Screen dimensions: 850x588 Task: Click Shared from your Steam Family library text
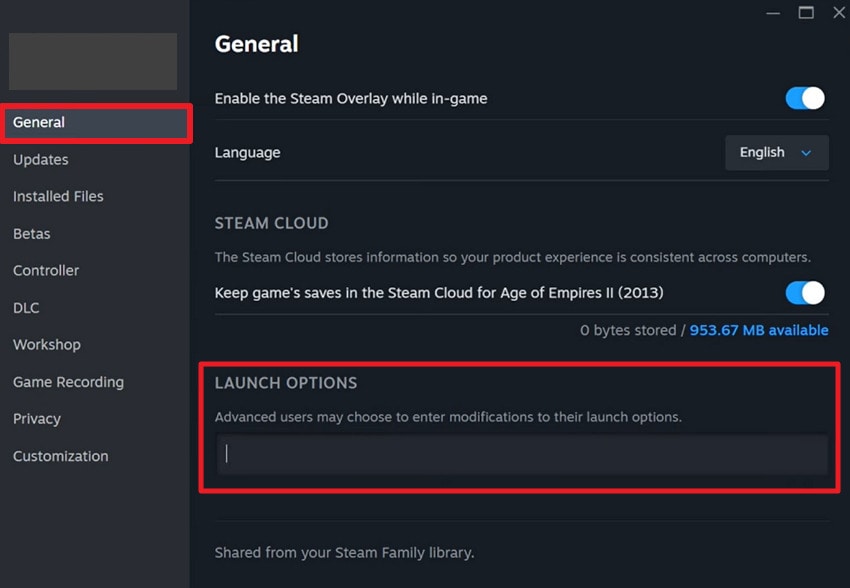344,552
